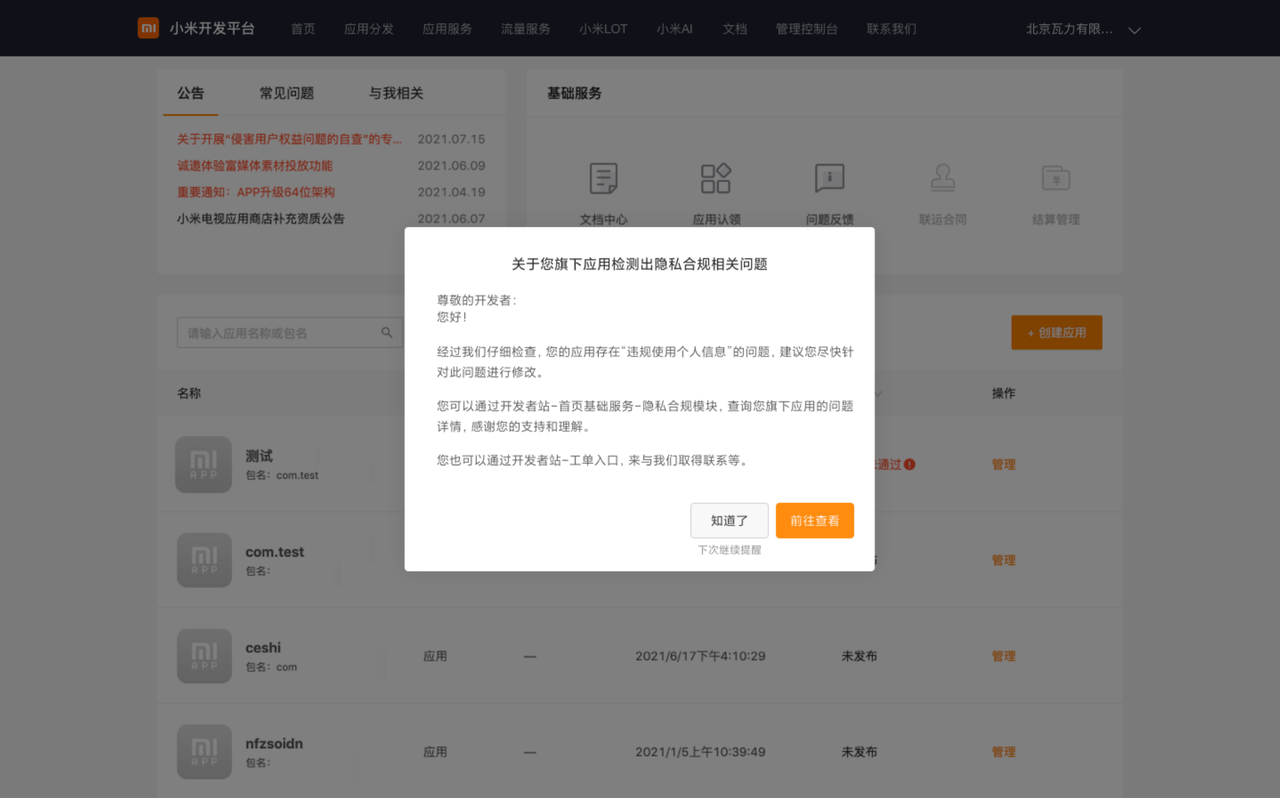Click the 名称 column header
Viewport: 1280px width, 798px height.
(189, 393)
